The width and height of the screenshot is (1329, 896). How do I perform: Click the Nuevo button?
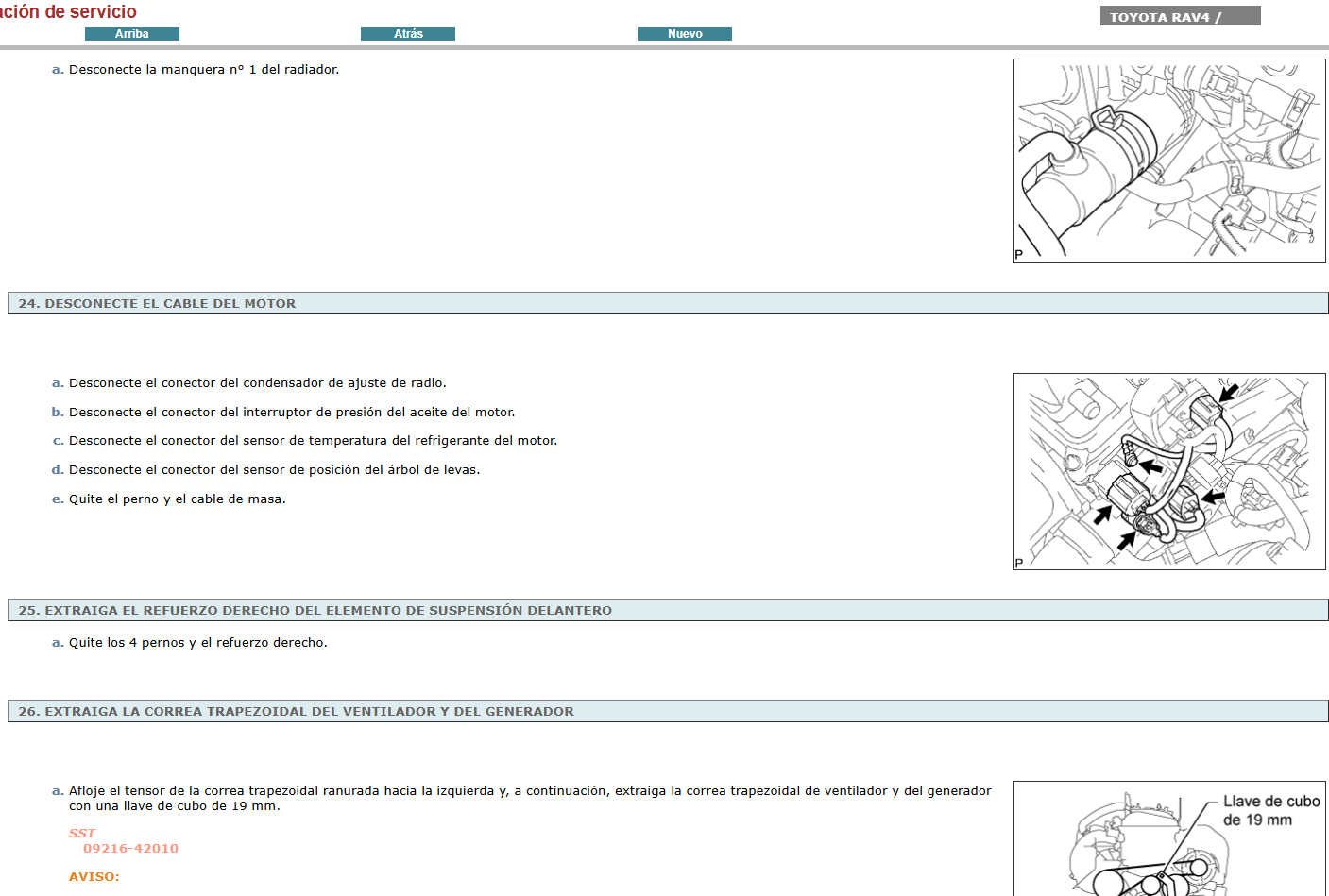click(684, 34)
